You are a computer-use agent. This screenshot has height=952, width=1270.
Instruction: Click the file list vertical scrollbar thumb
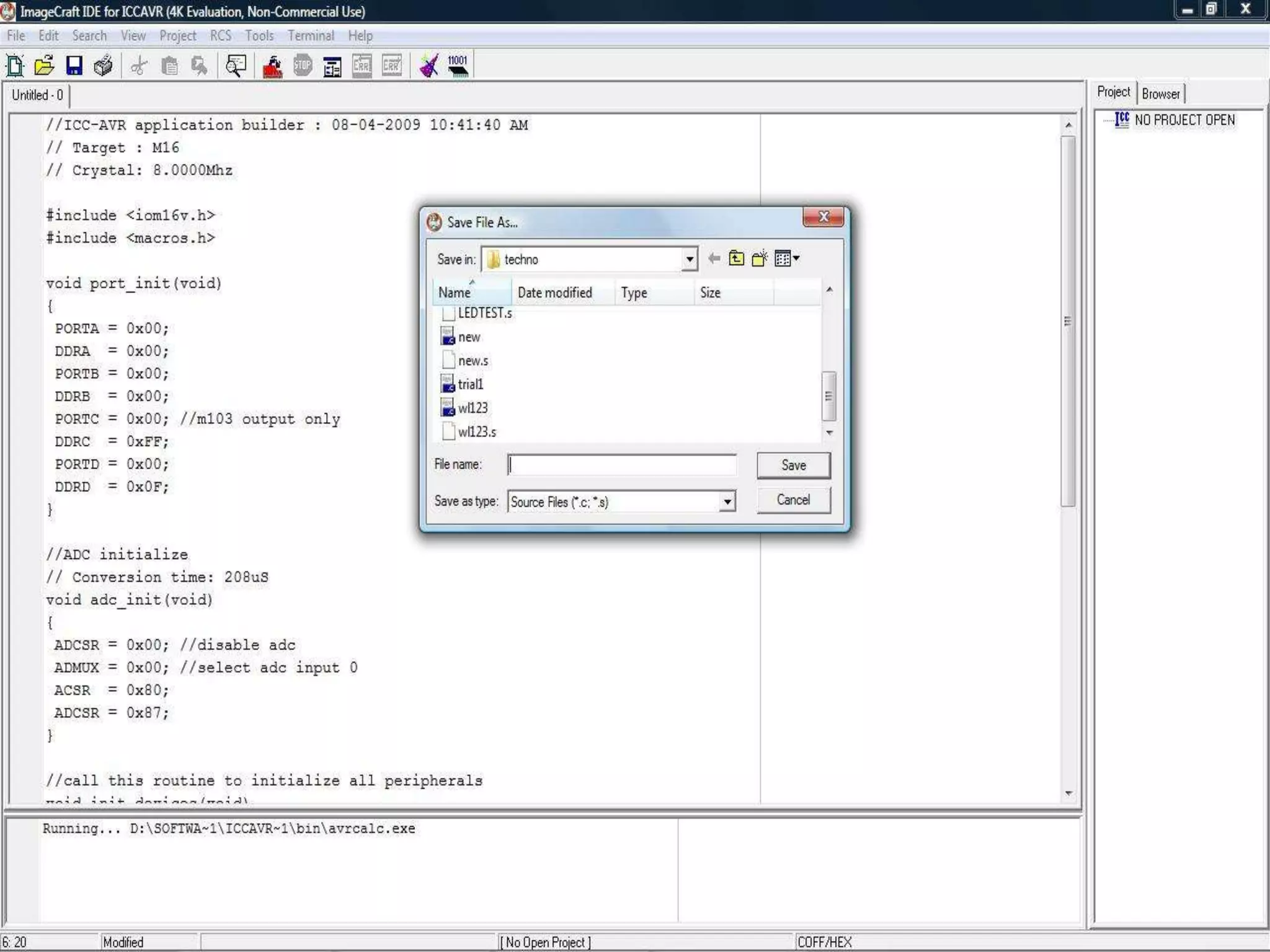pos(829,396)
